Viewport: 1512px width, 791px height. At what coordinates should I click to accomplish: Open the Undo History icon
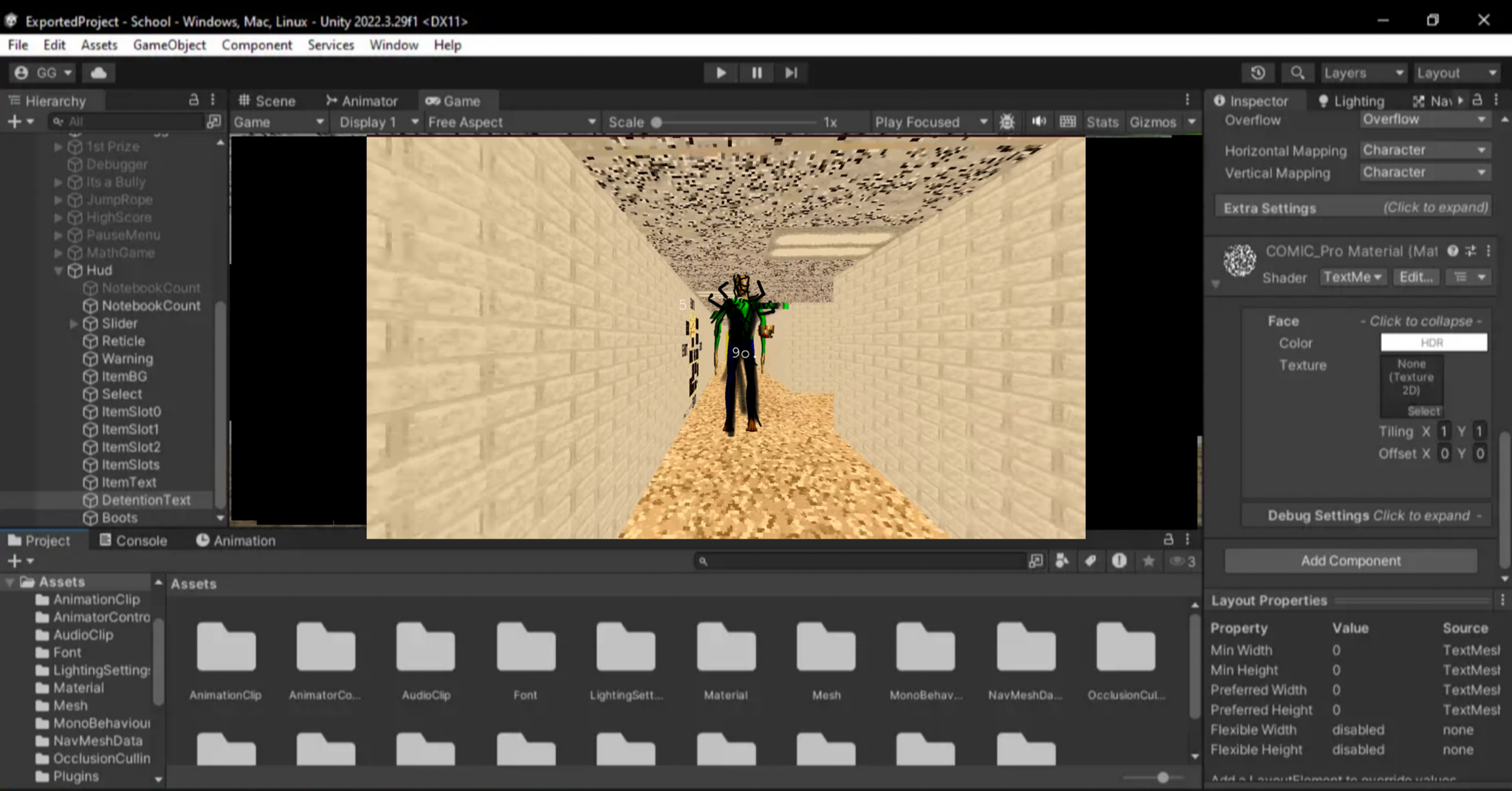pos(1258,73)
